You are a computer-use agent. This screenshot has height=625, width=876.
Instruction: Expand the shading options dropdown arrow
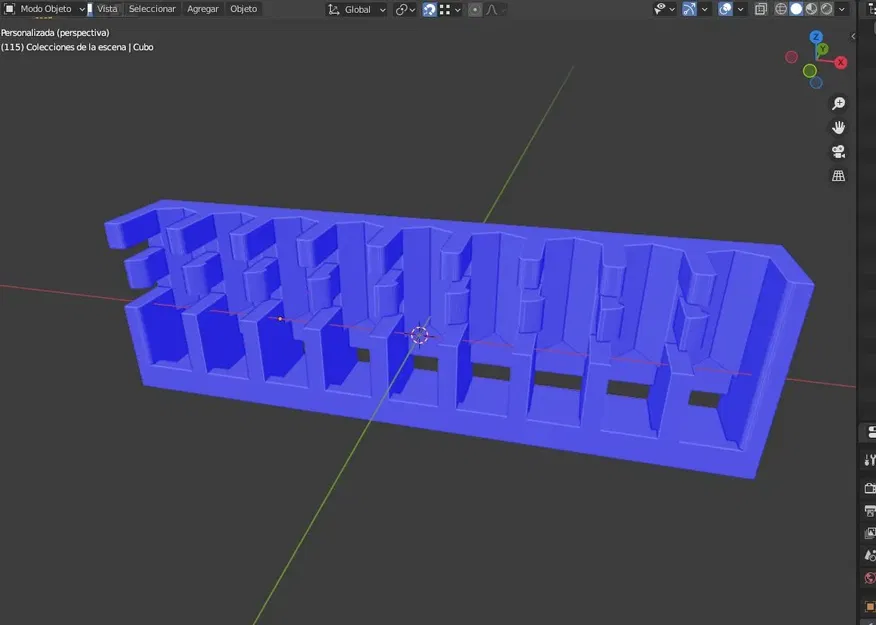(841, 9)
